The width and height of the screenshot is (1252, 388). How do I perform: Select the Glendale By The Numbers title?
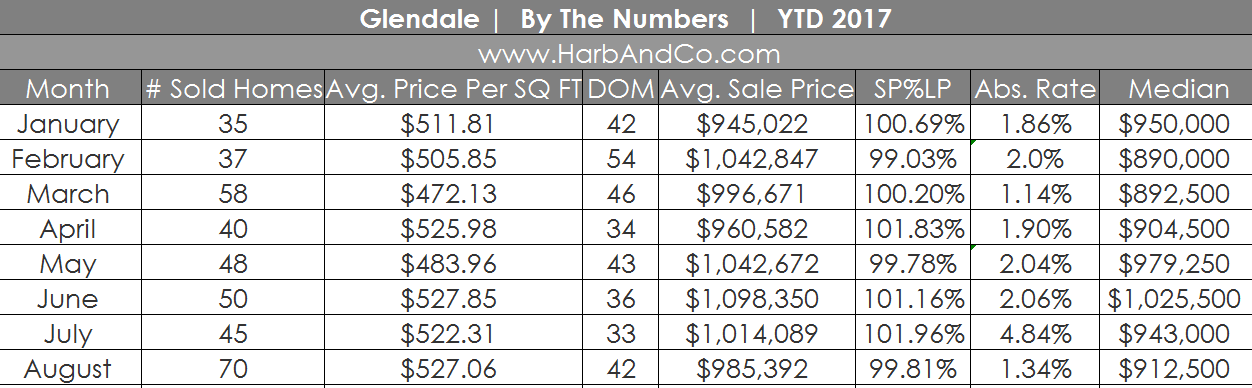click(626, 18)
